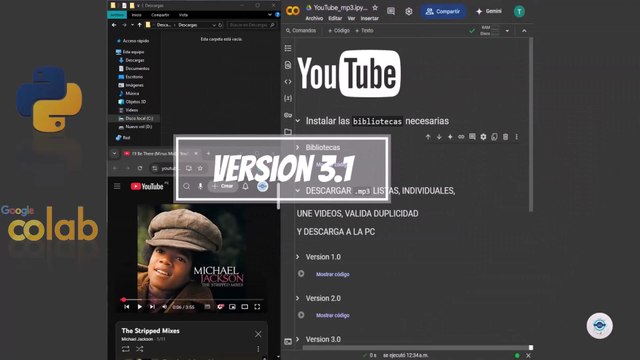Click Colab horizontal scrollbar at bottom
Screen dimensions: 640x360
tap(416, 348)
